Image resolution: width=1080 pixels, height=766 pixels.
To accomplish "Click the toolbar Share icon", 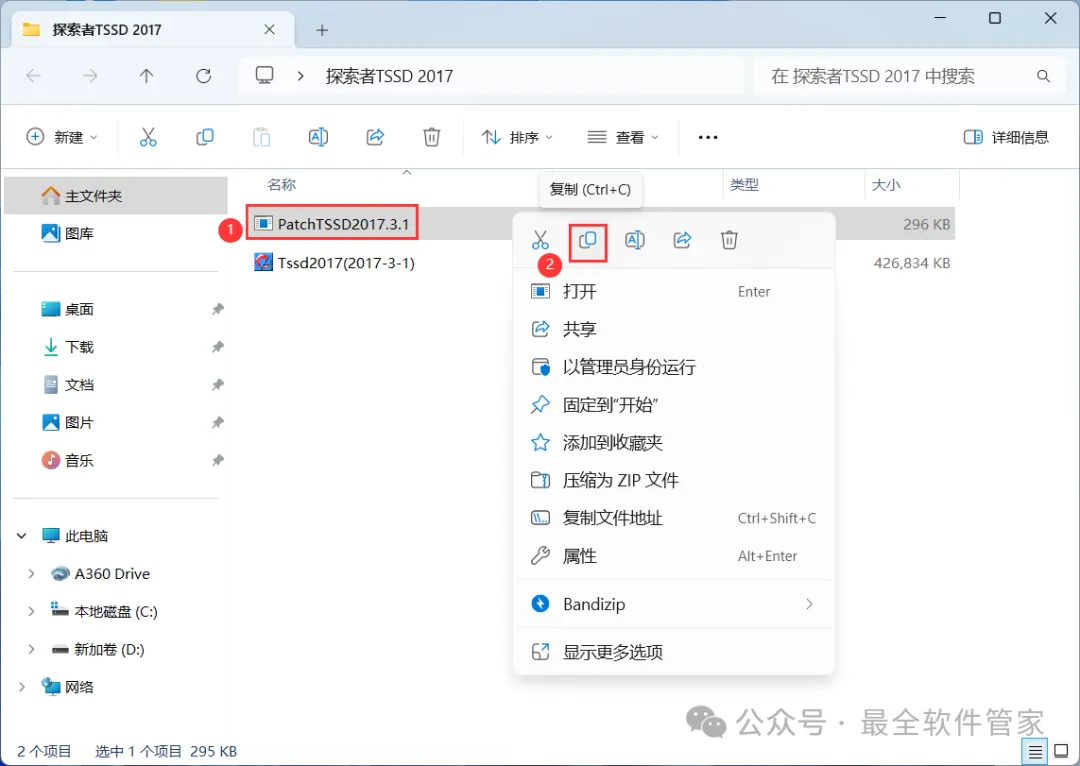I will pyautogui.click(x=375, y=137).
